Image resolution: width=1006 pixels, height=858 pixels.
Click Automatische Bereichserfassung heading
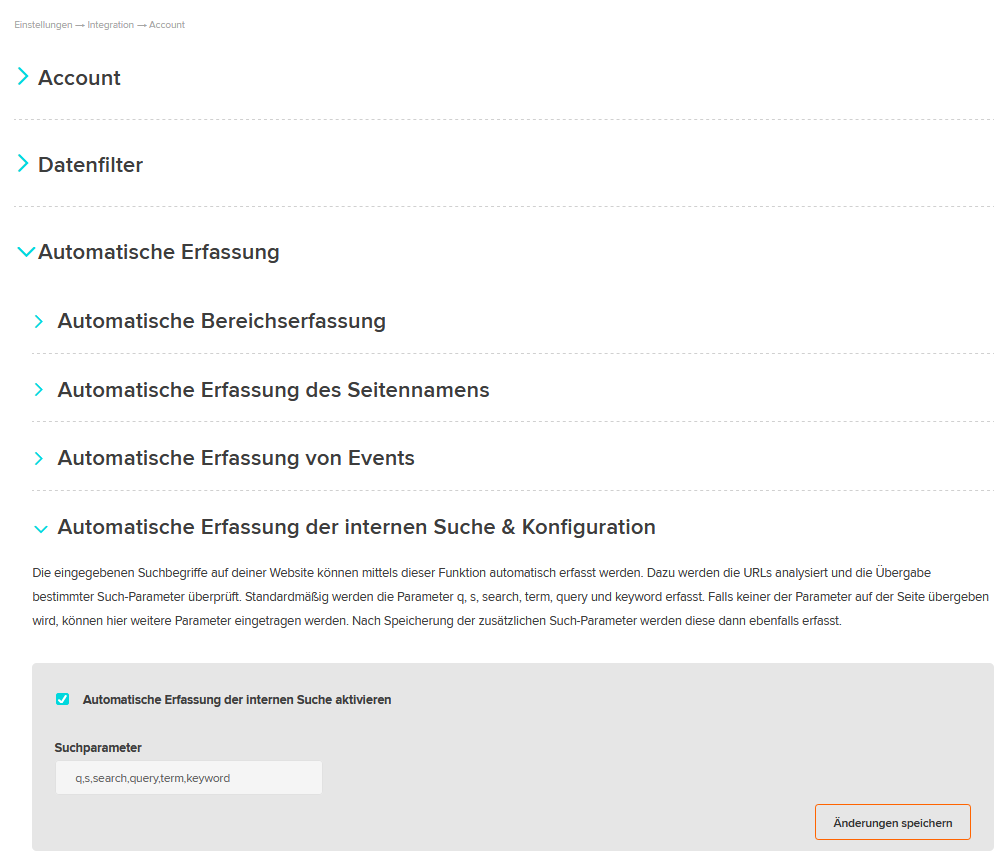click(221, 321)
